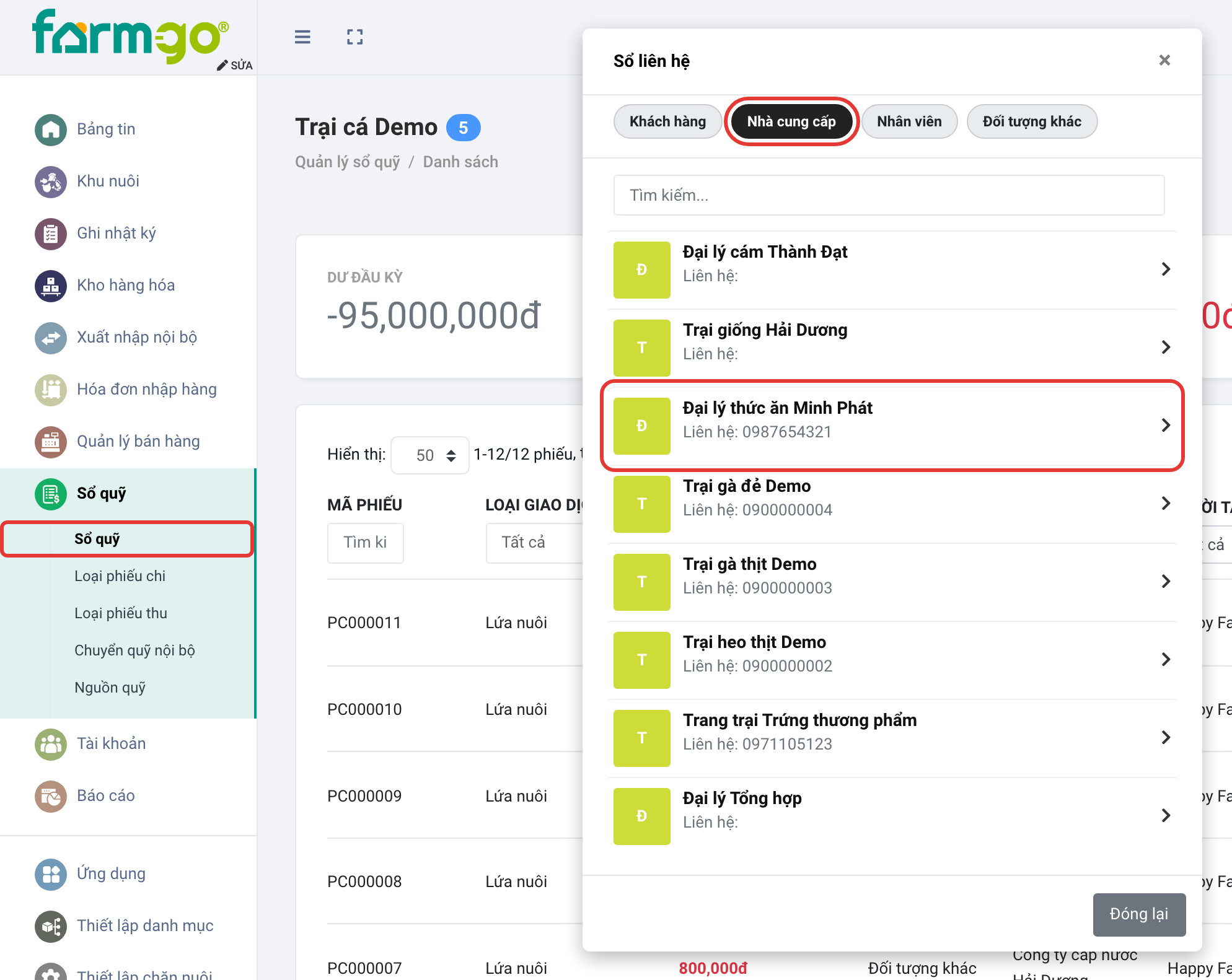Close the Sổ liên hệ dialog with X

[1164, 60]
